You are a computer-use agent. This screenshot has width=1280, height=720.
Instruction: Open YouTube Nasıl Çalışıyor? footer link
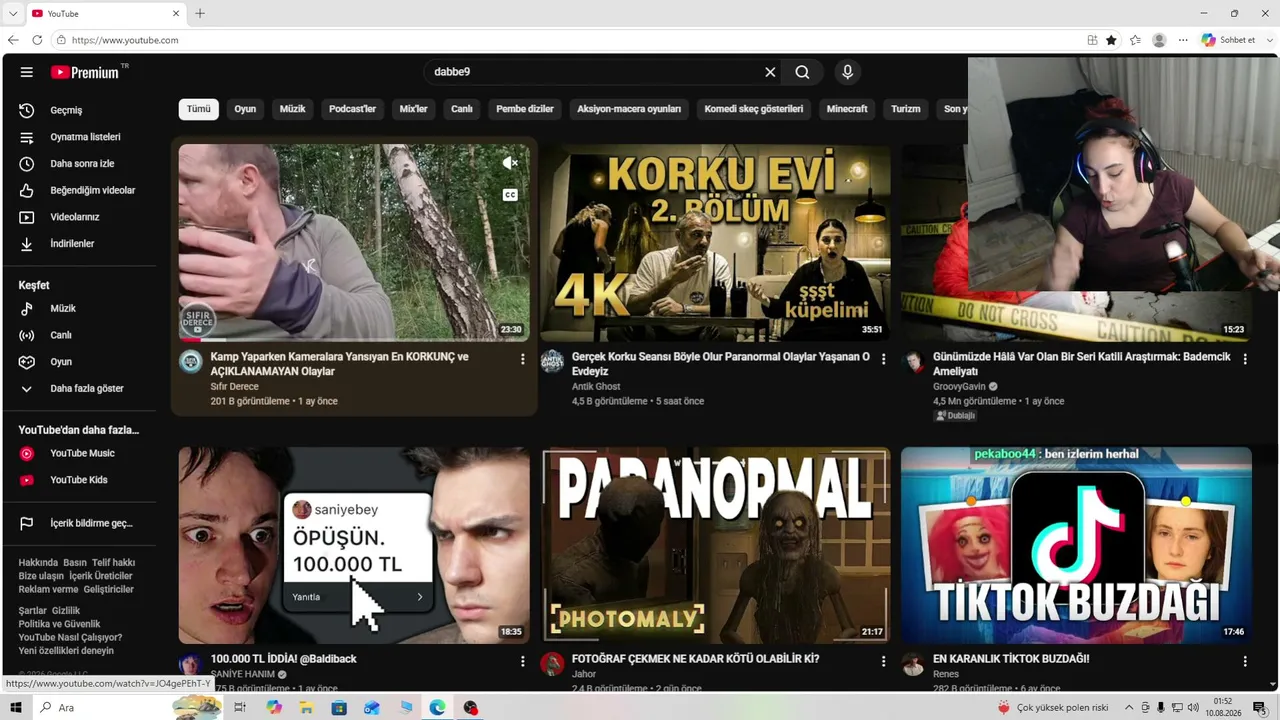pyautogui.click(x=70, y=637)
